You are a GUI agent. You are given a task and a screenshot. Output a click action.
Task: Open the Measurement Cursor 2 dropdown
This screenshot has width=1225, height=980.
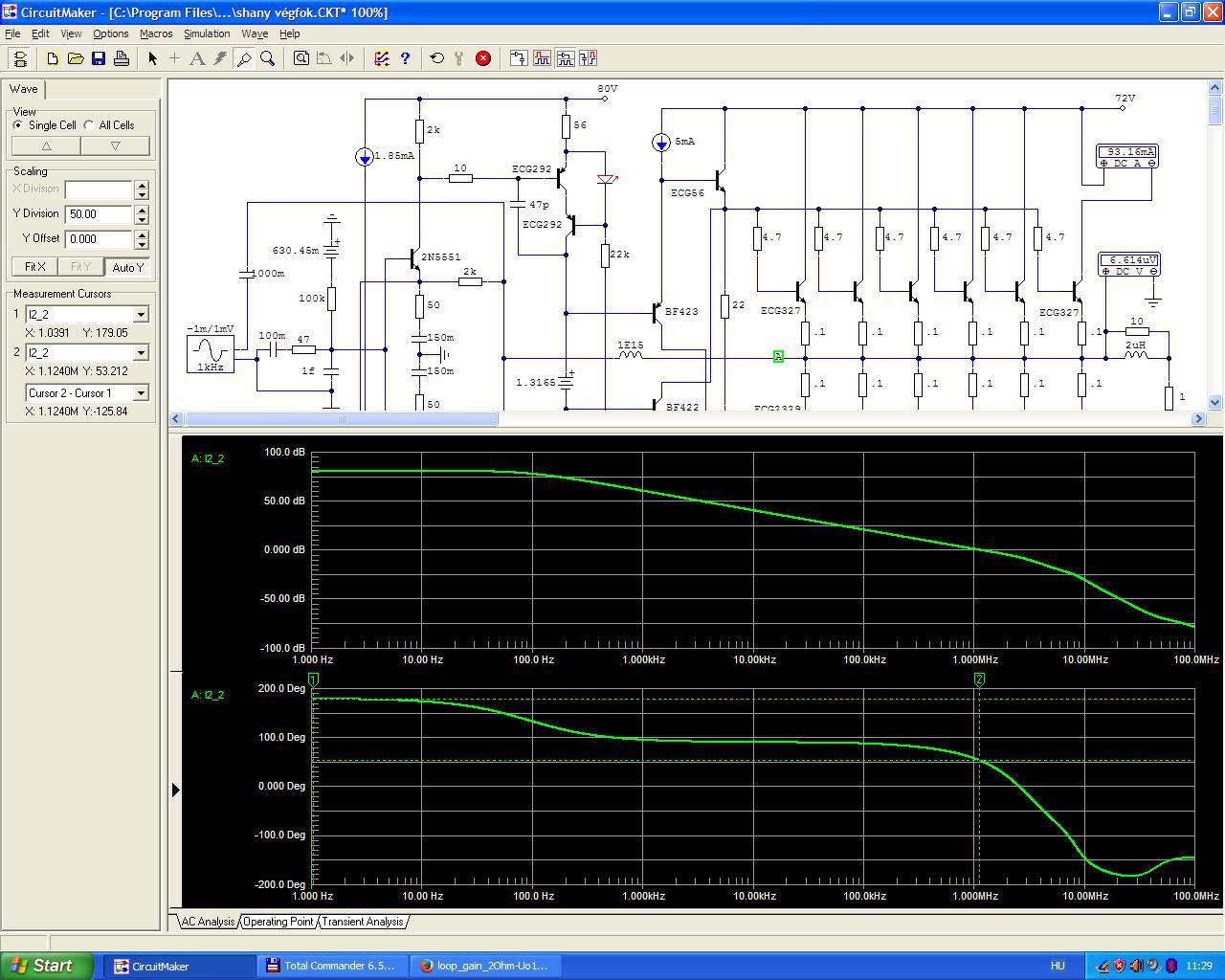click(x=141, y=353)
